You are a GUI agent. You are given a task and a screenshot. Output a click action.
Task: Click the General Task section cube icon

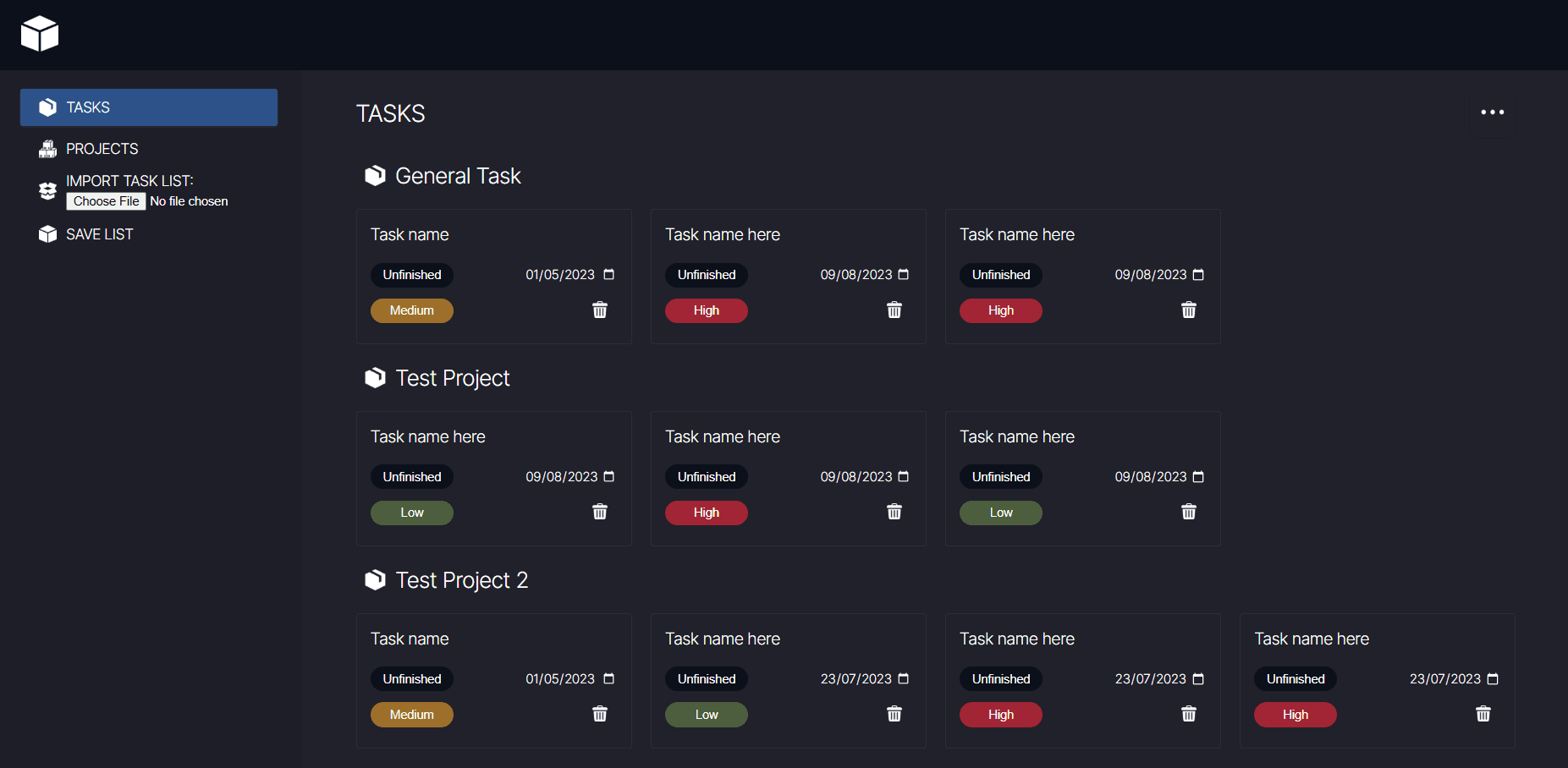click(375, 175)
